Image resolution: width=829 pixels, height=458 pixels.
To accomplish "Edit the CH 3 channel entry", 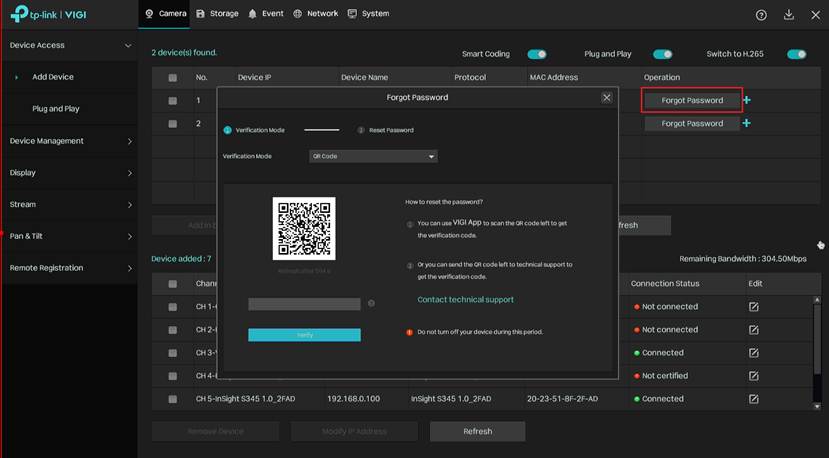I will [754, 353].
